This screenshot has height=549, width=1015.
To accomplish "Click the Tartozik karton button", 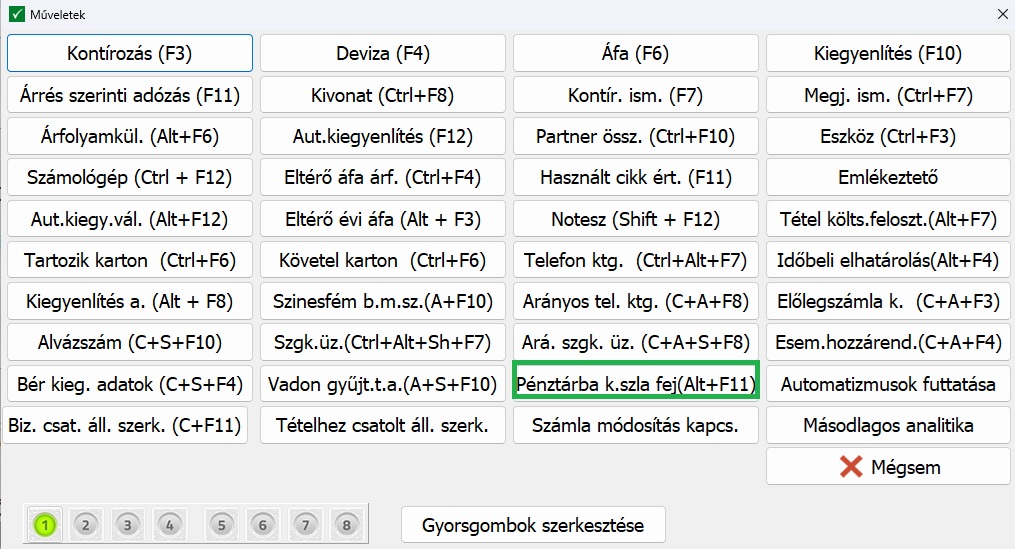I will click(x=130, y=260).
